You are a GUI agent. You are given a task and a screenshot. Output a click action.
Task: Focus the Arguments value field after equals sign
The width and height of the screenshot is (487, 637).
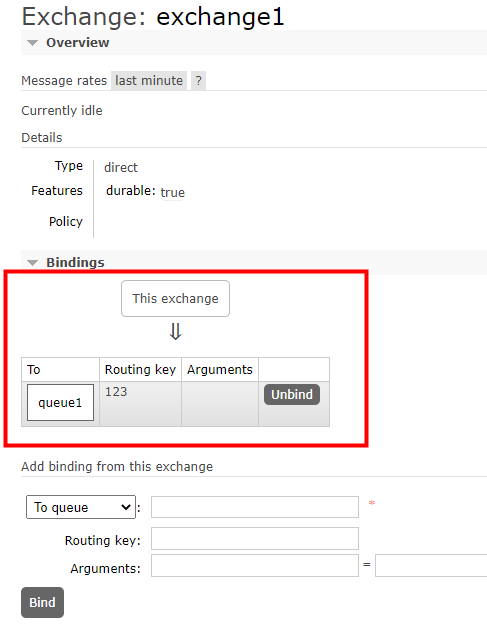pos(431,566)
